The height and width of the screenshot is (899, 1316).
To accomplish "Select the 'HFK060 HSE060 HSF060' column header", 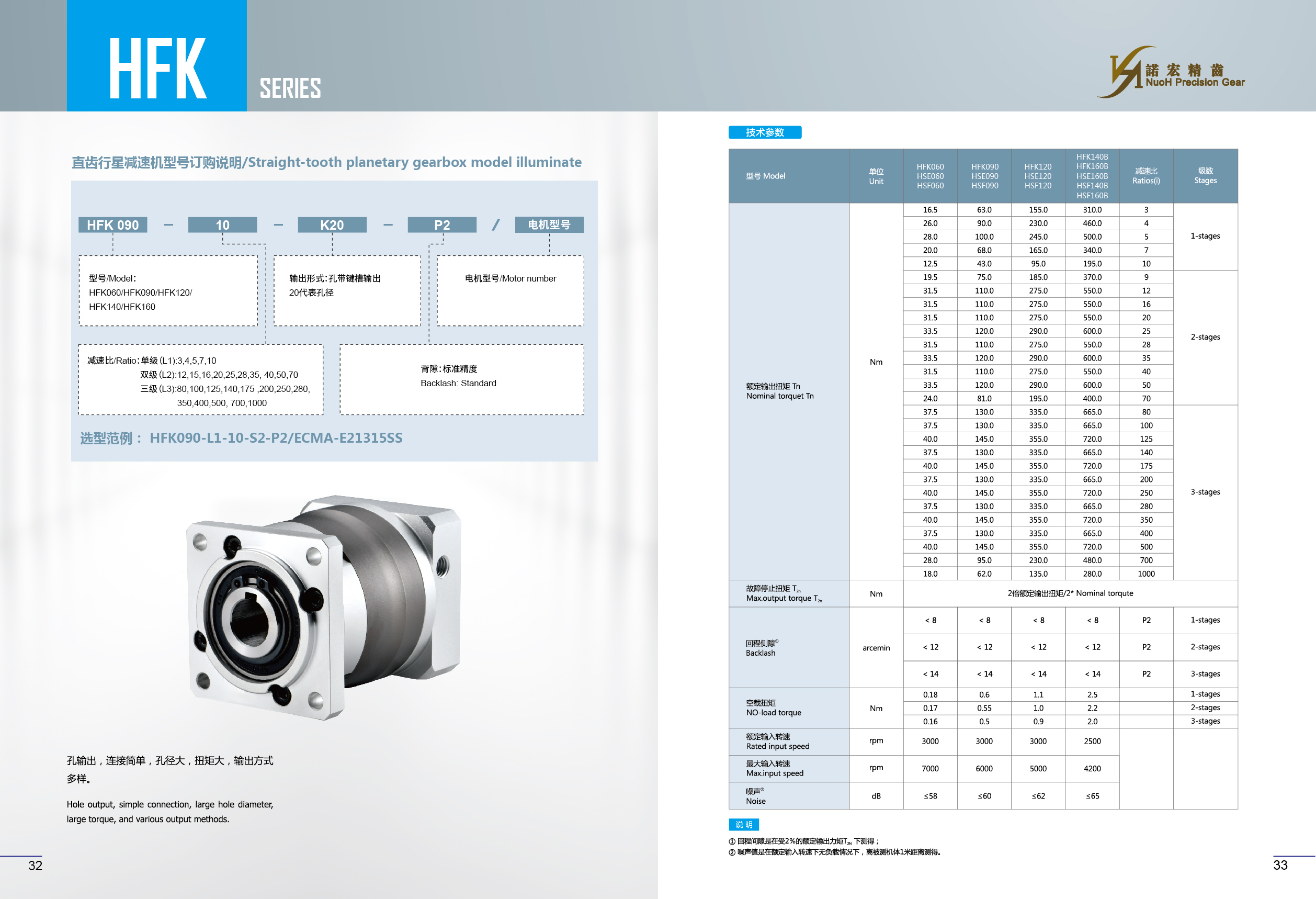I will pos(931,176).
